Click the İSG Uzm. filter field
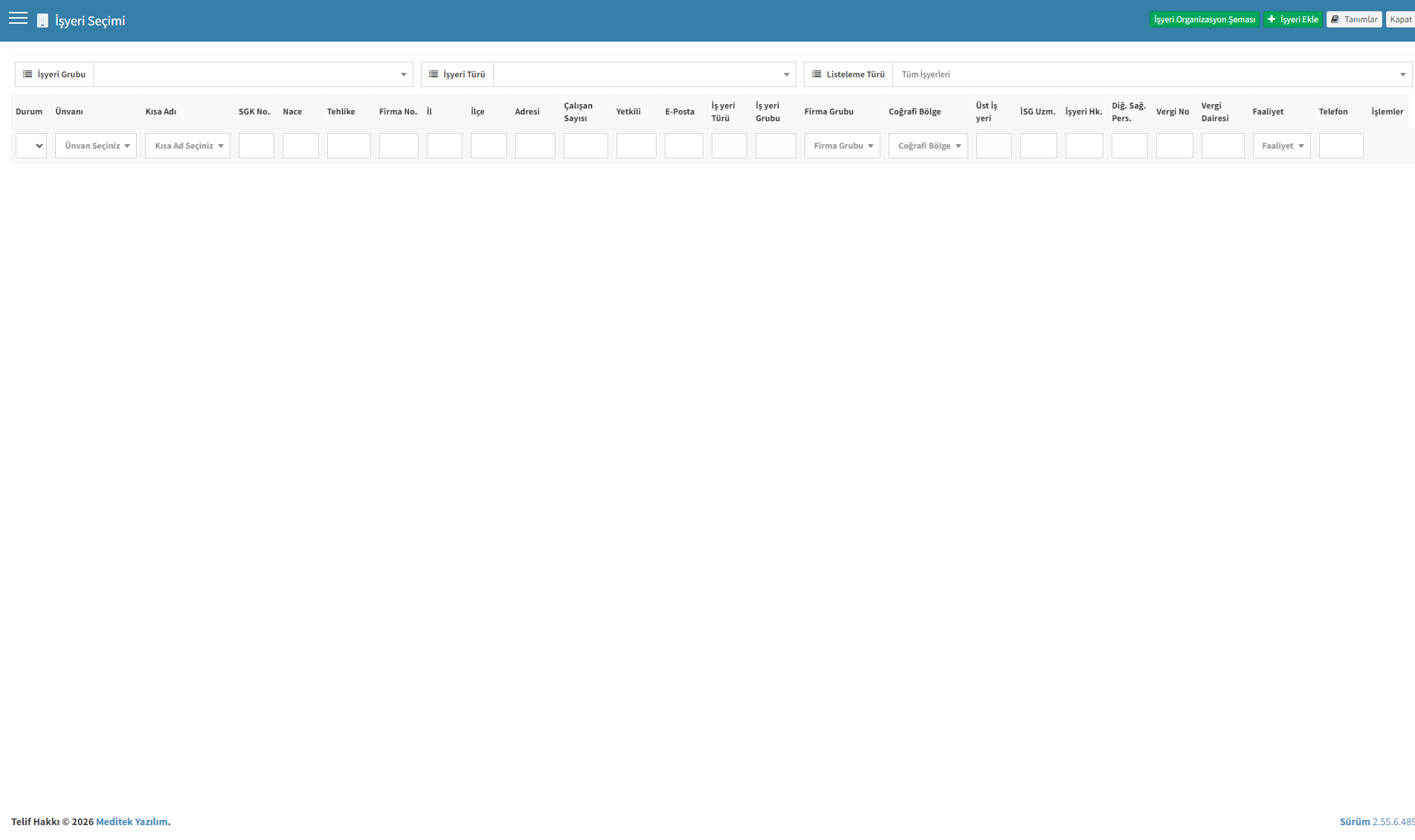The width and height of the screenshot is (1415, 840). (1039, 146)
